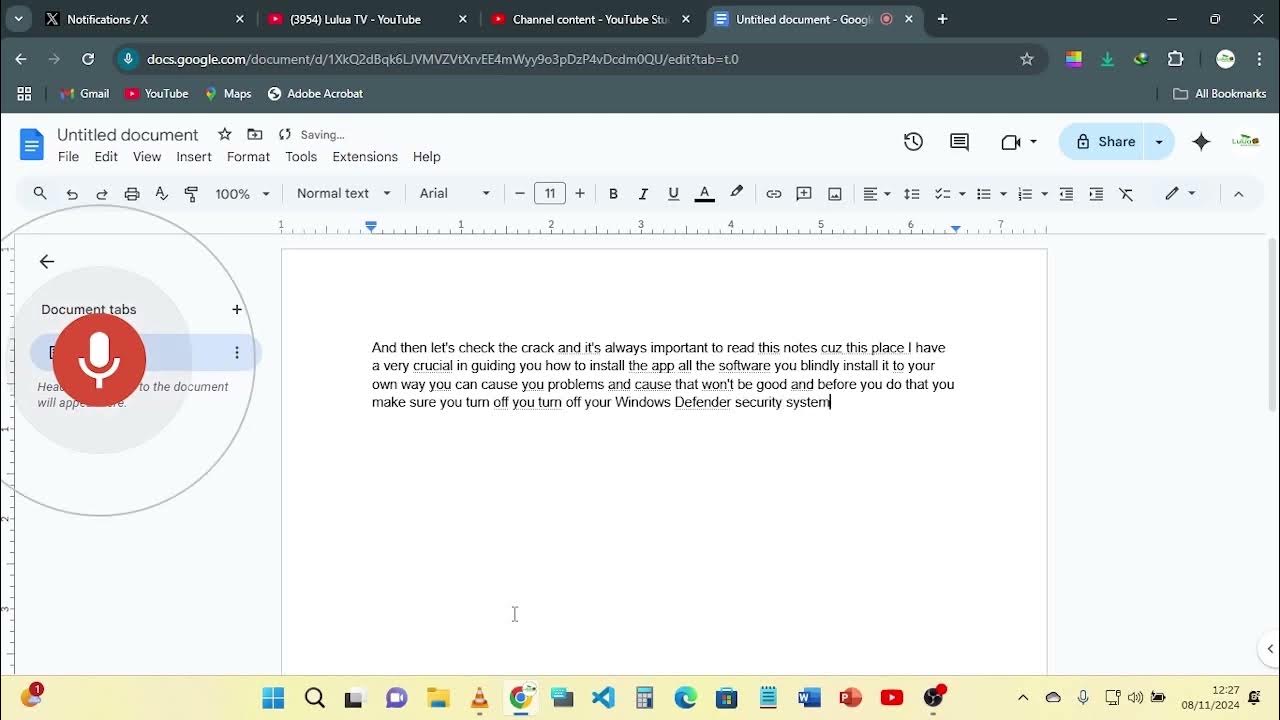Close the document tabs panel back arrow

[x=47, y=262]
